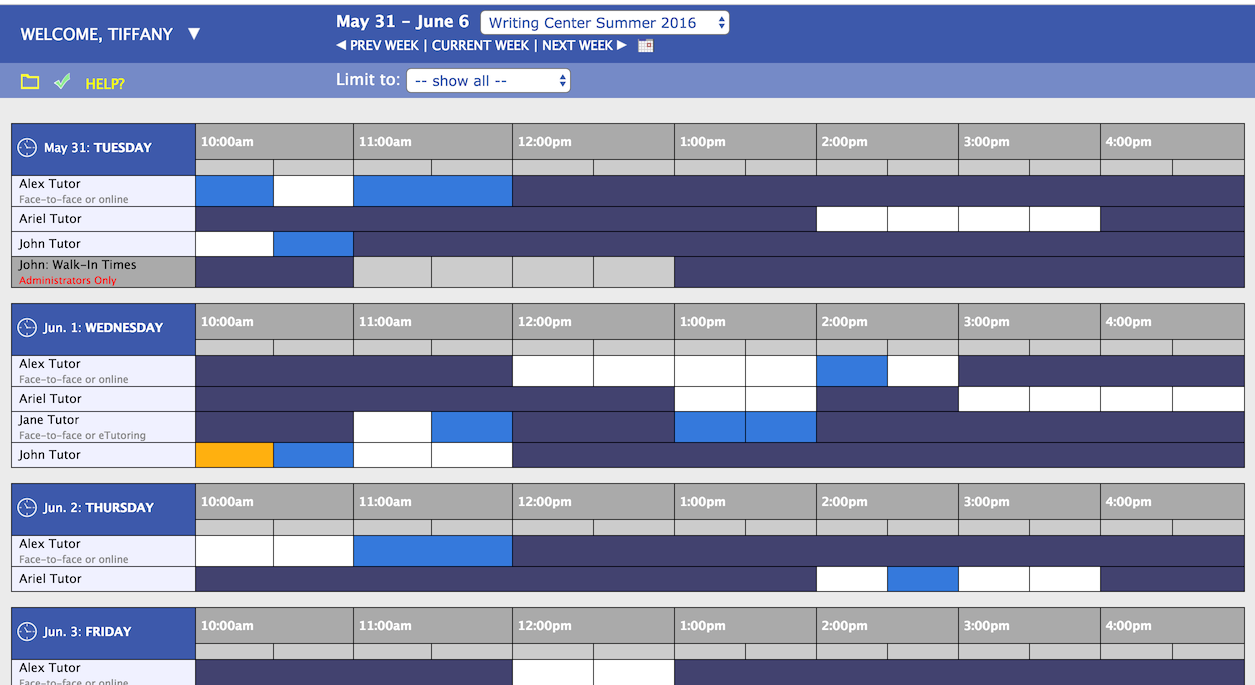
Task: Click John Walk-In Times 11:00am gray slot
Action: click(392, 272)
